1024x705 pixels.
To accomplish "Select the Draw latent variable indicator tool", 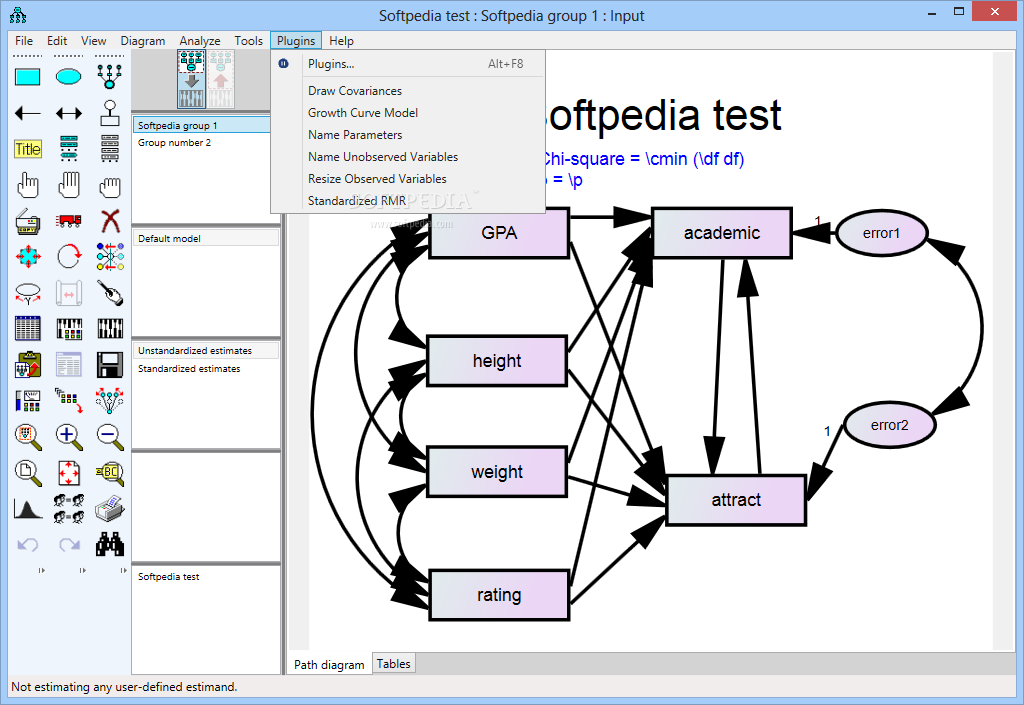I will coord(110,77).
